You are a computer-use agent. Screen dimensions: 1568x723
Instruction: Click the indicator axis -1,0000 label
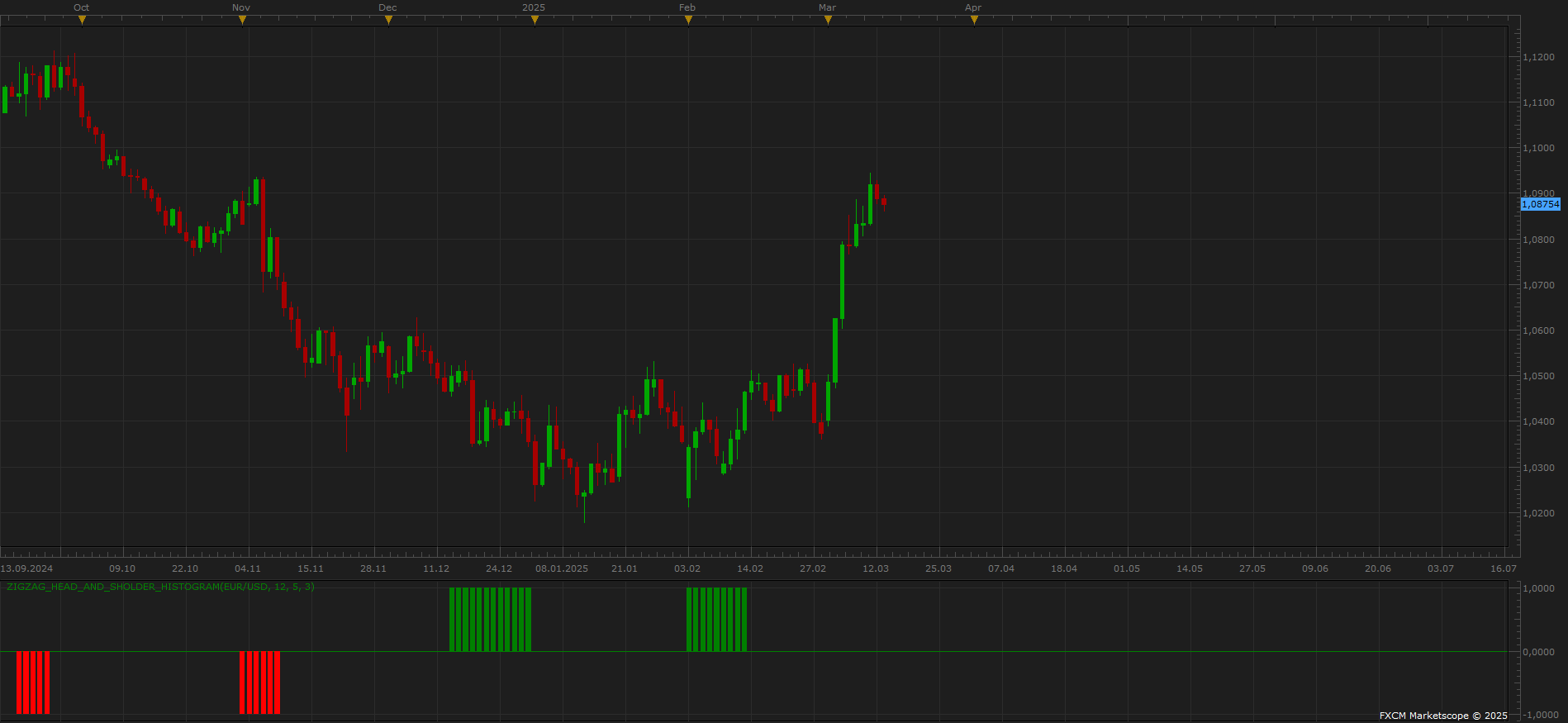click(1540, 716)
